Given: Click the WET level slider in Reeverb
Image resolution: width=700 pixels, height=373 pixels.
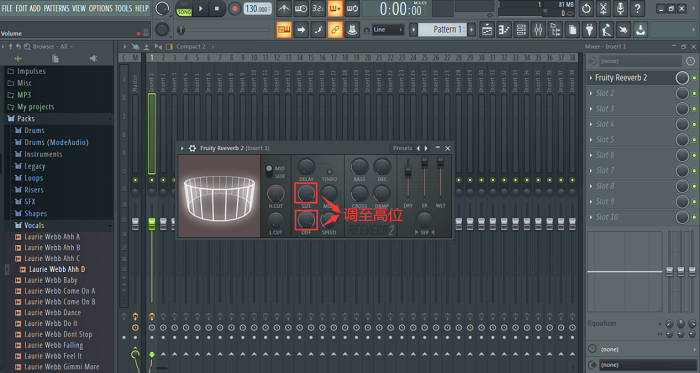Looking at the screenshot, I should pyautogui.click(x=441, y=163).
